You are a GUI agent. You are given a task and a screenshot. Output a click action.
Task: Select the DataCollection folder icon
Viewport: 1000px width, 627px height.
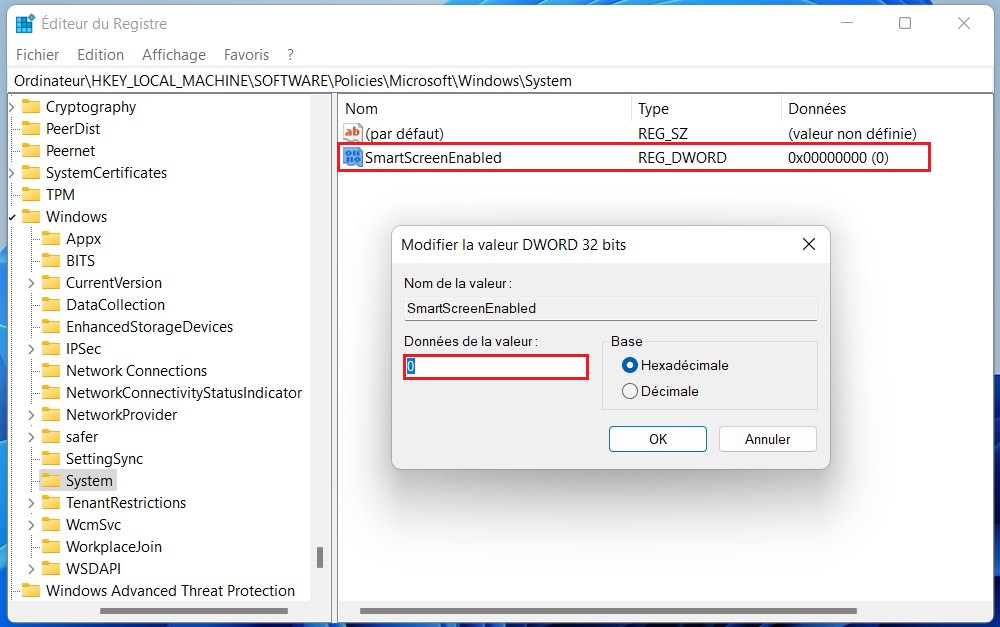51,305
